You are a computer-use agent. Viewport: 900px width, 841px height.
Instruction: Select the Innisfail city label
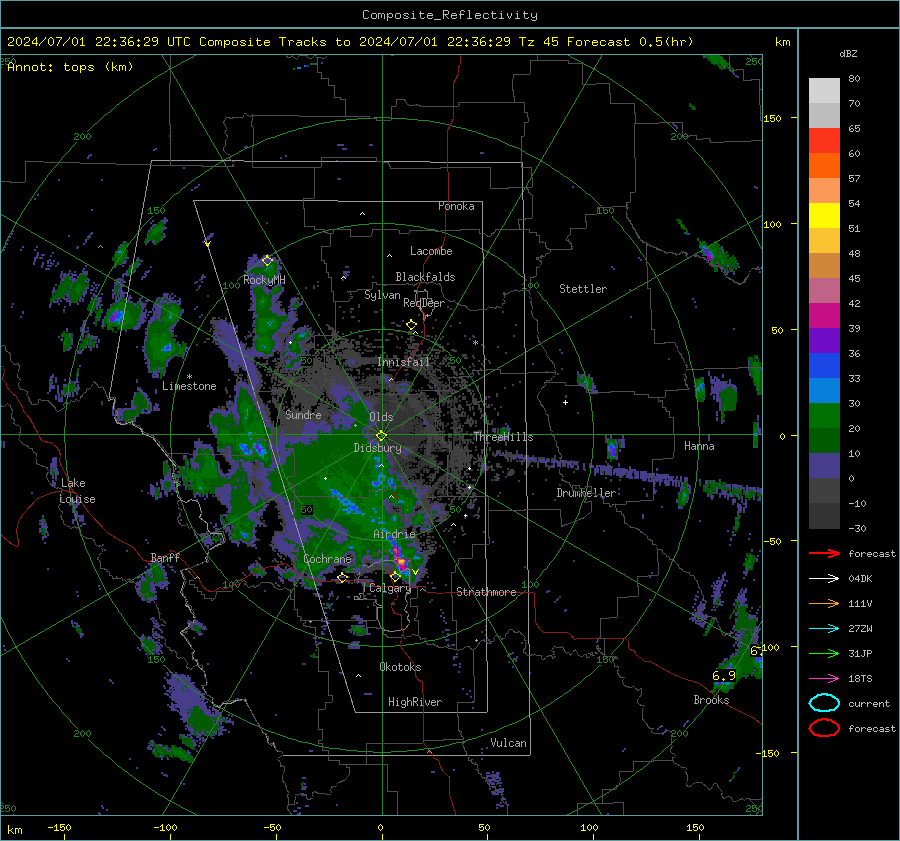click(404, 362)
